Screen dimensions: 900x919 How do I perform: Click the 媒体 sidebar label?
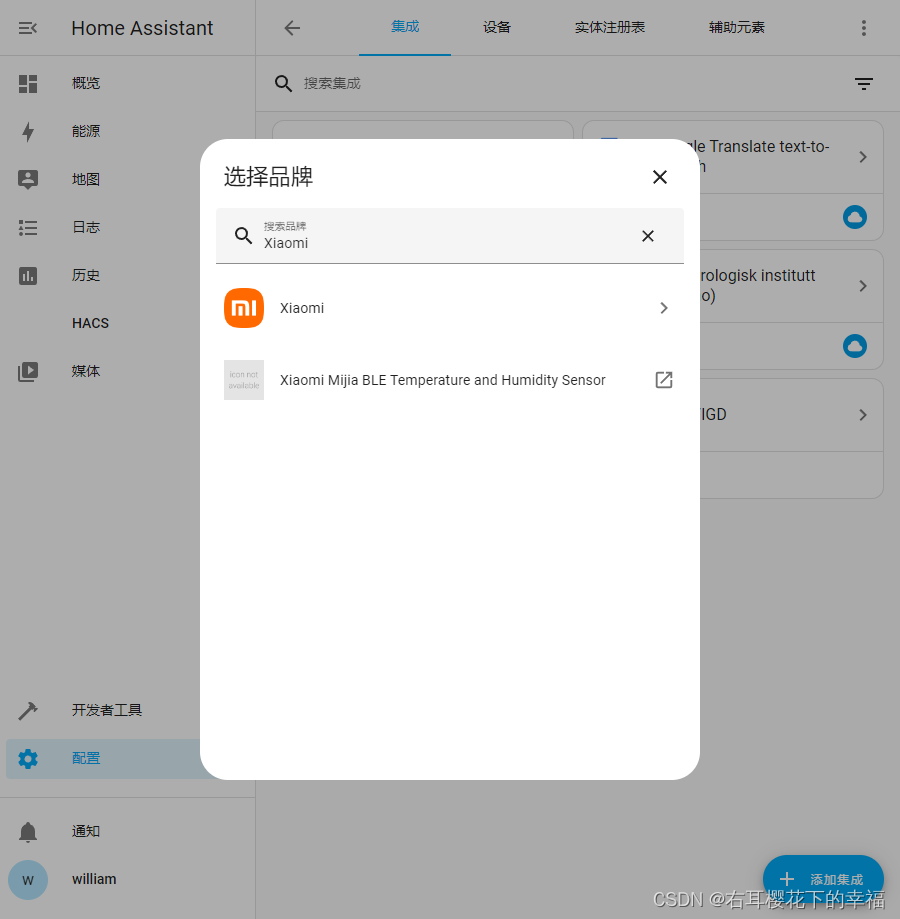coord(86,372)
